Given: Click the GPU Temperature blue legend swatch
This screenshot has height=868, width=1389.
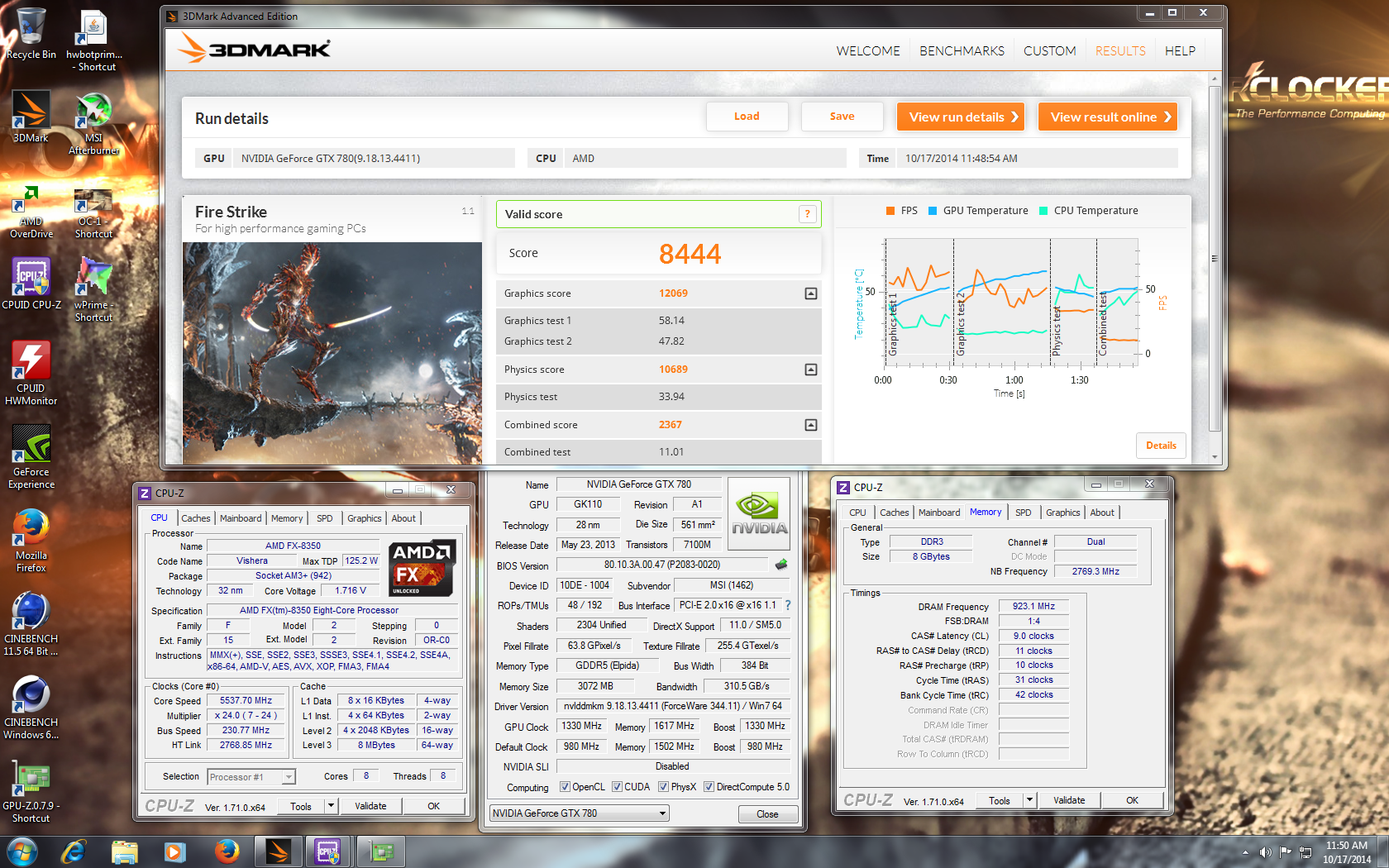Looking at the screenshot, I should tap(933, 211).
